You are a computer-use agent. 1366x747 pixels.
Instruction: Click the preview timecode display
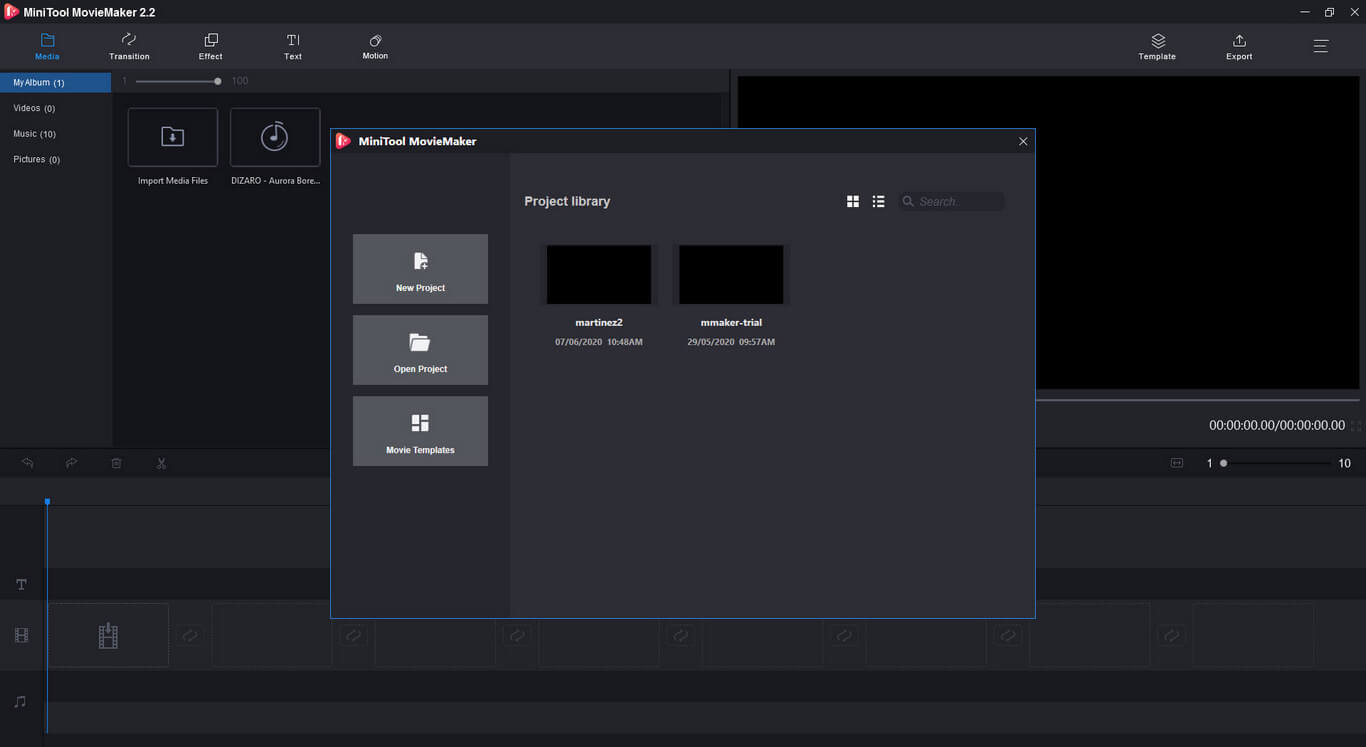(x=1277, y=425)
